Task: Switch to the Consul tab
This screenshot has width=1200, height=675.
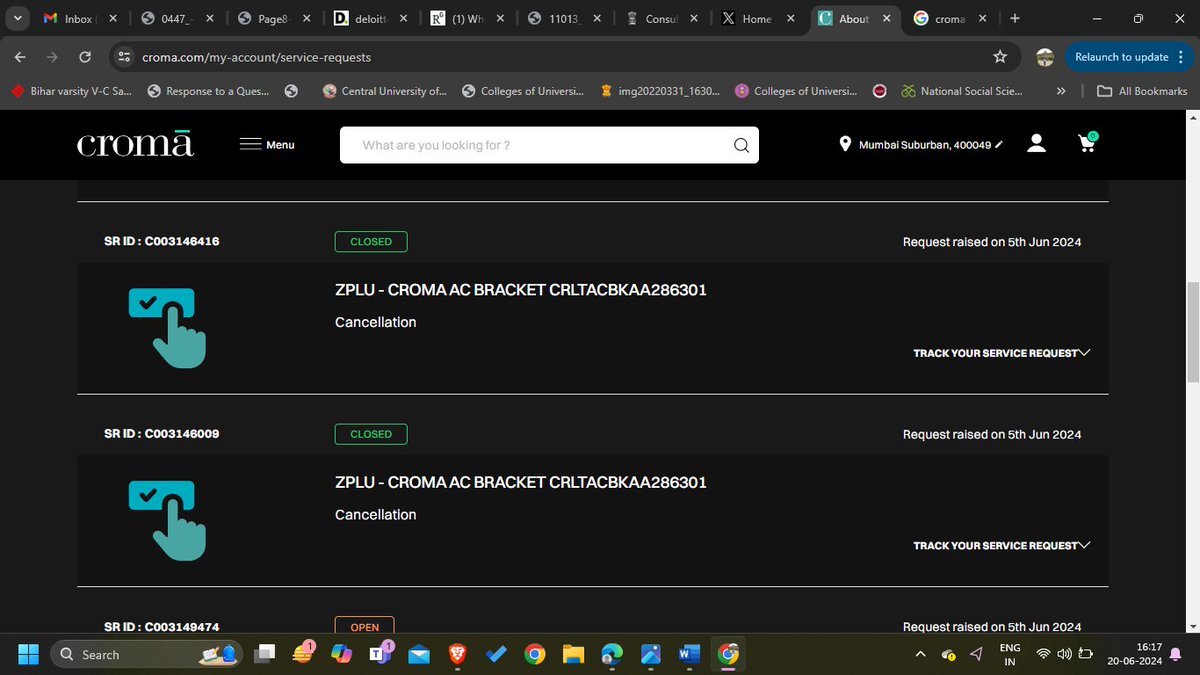Action: pos(662,18)
